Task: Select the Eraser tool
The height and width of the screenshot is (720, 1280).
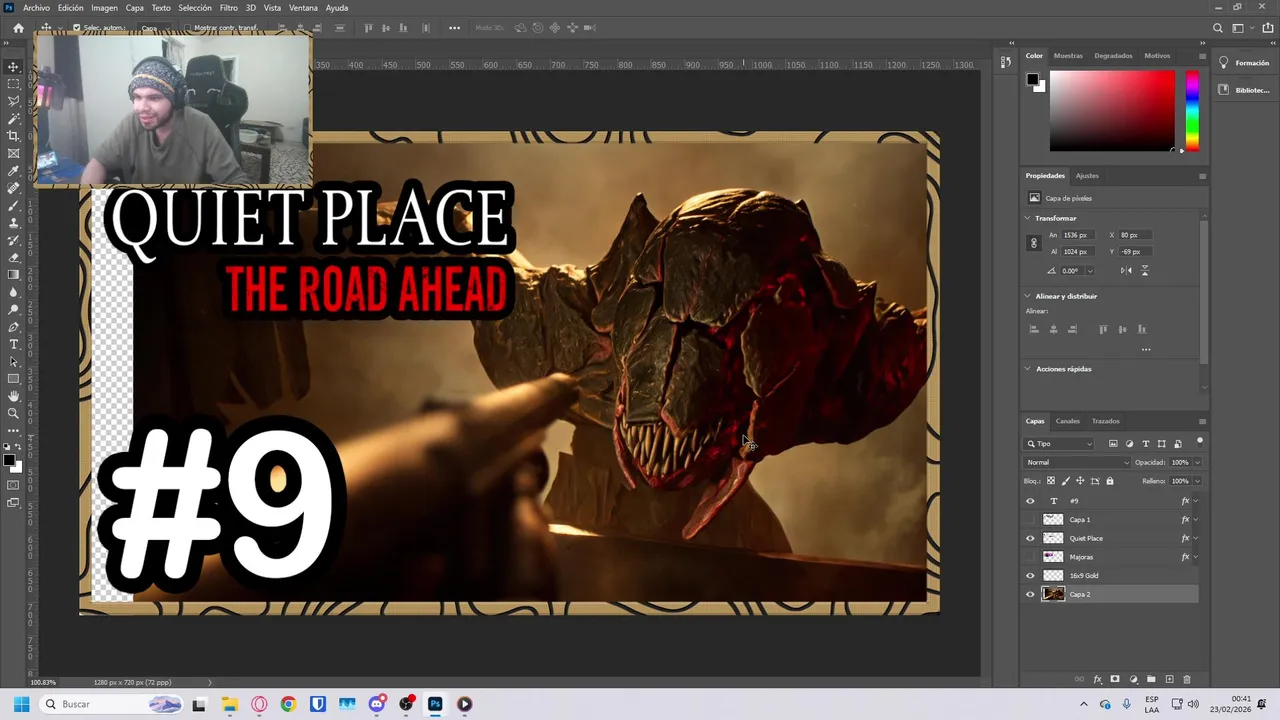Action: tap(13, 257)
